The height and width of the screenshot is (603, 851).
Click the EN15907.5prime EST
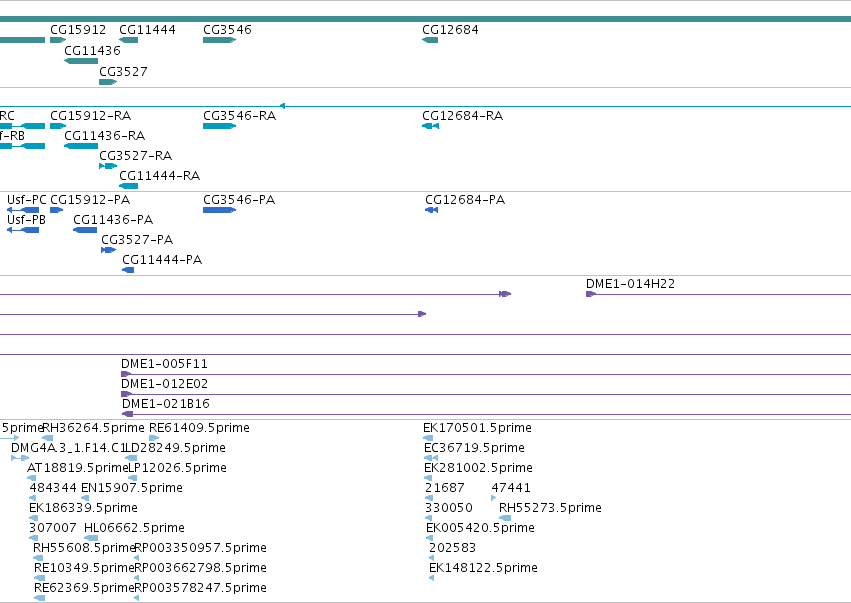point(85,498)
